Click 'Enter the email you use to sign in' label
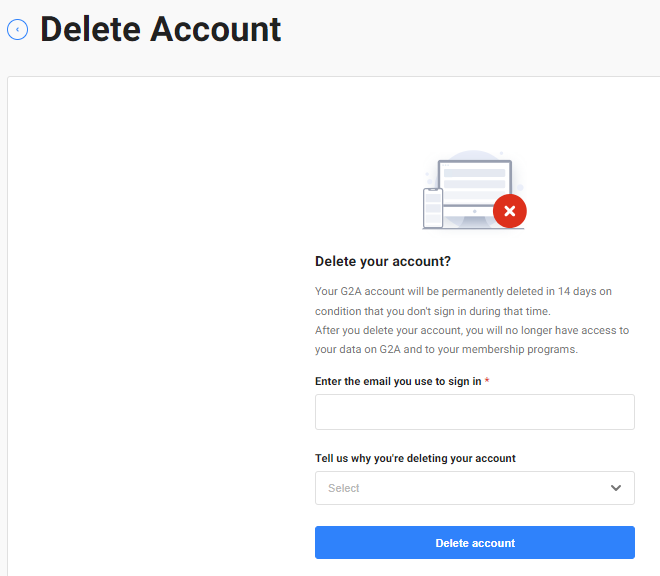660x576 pixels. pyautogui.click(x=398, y=382)
